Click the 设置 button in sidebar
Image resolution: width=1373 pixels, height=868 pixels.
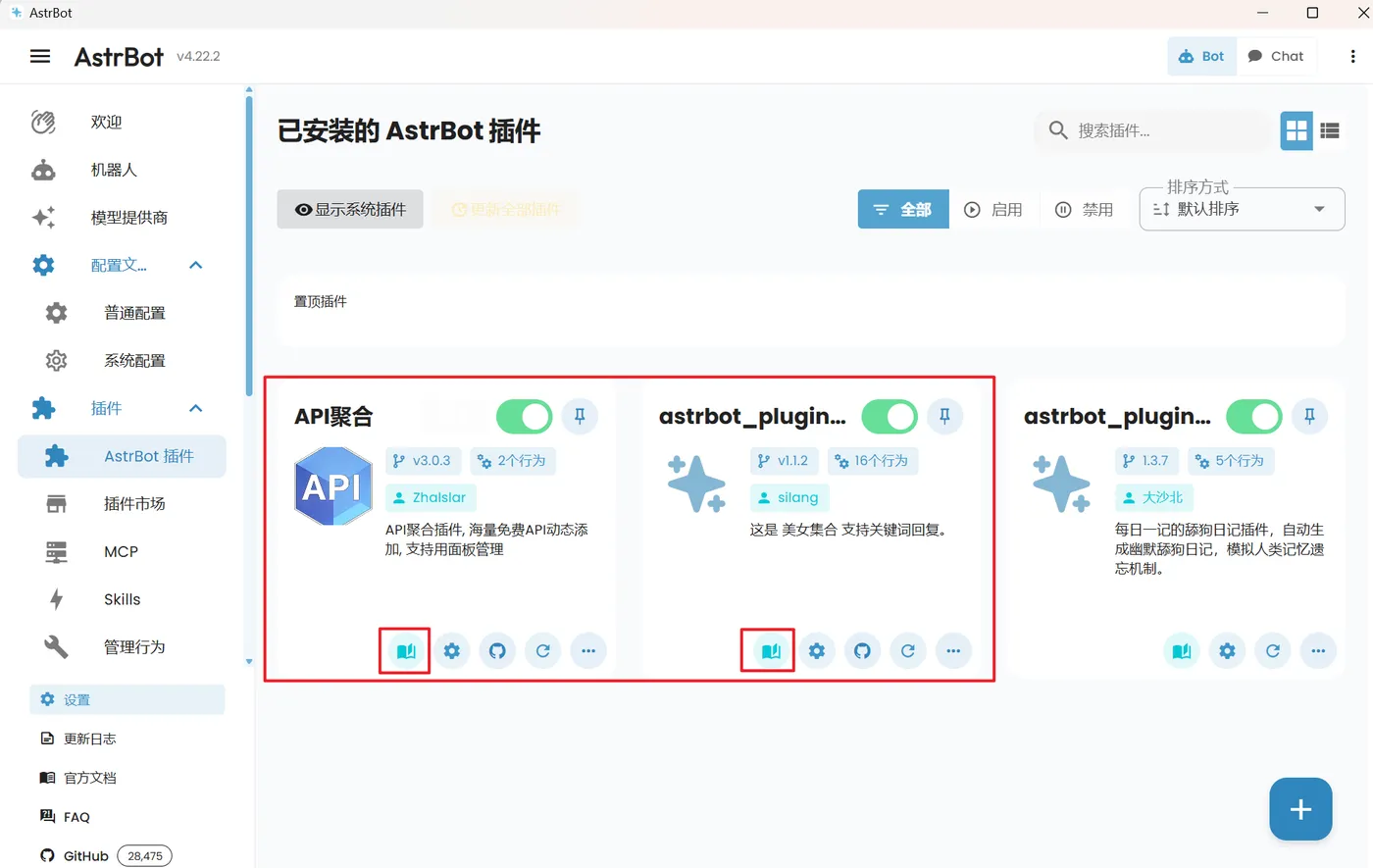127,699
